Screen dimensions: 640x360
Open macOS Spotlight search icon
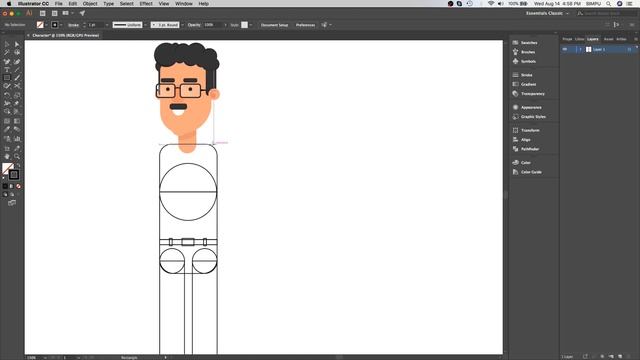608,4
